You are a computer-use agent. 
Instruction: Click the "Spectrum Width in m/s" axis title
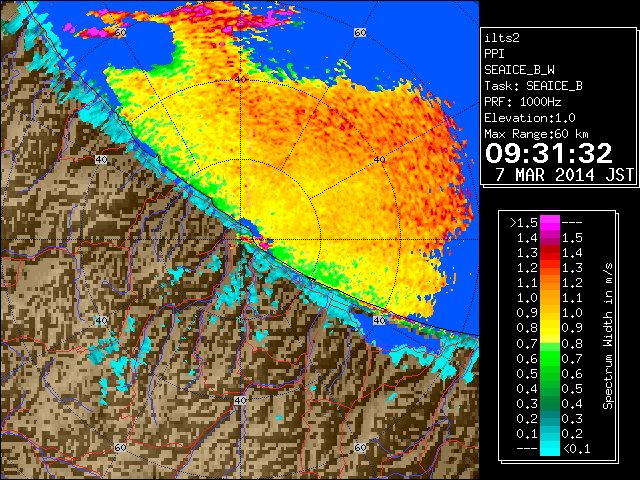[x=608, y=336]
